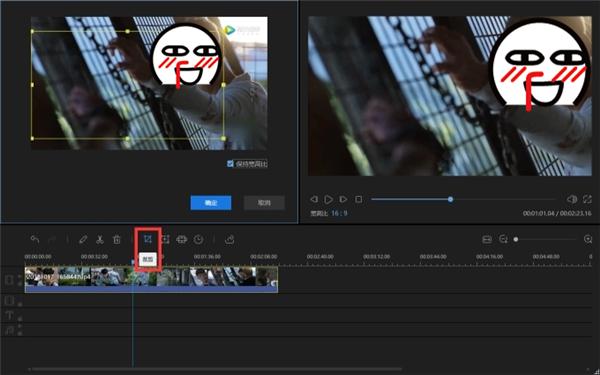Click the scissors split tool

point(100,240)
